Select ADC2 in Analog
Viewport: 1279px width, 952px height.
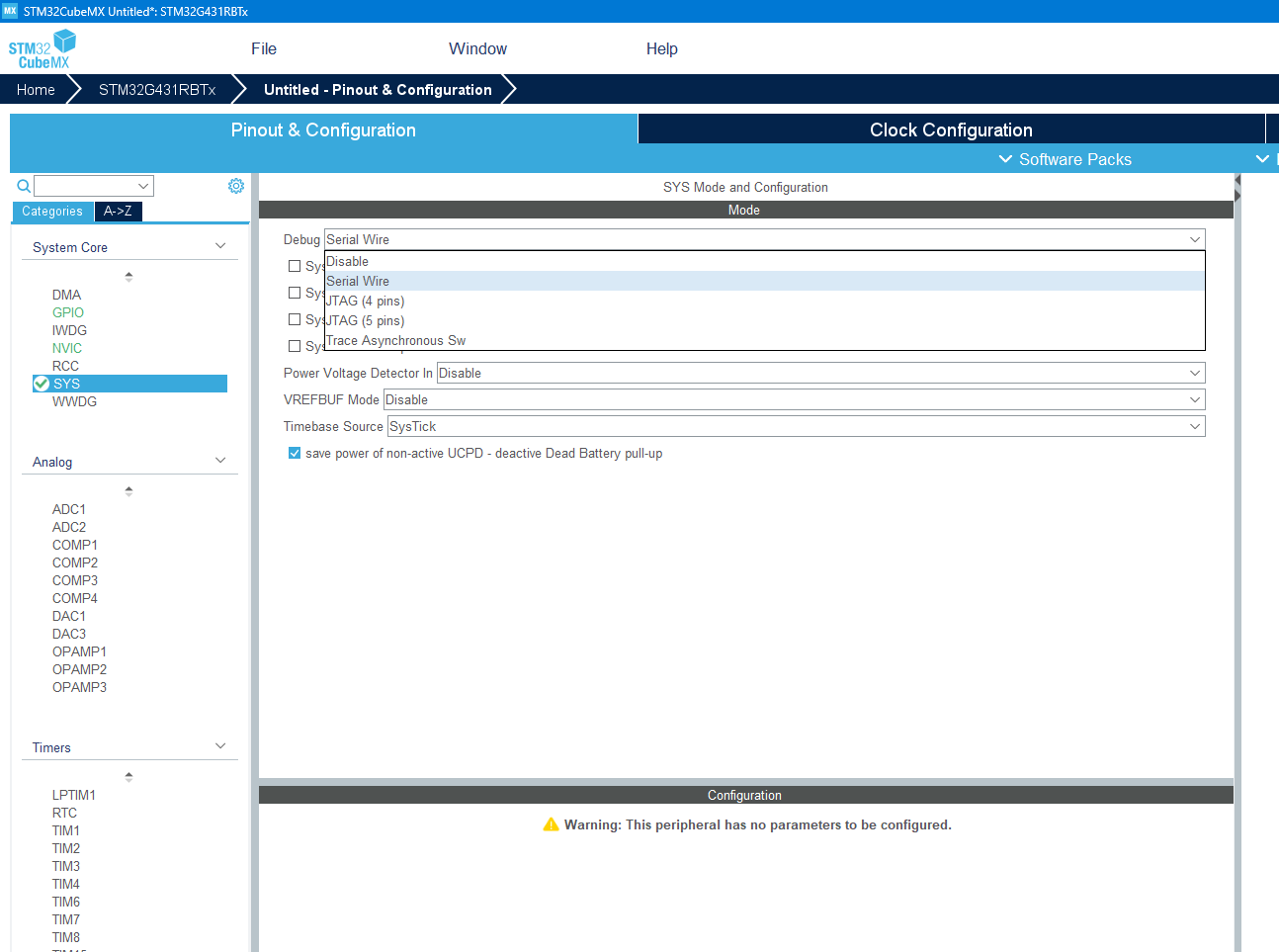point(69,527)
